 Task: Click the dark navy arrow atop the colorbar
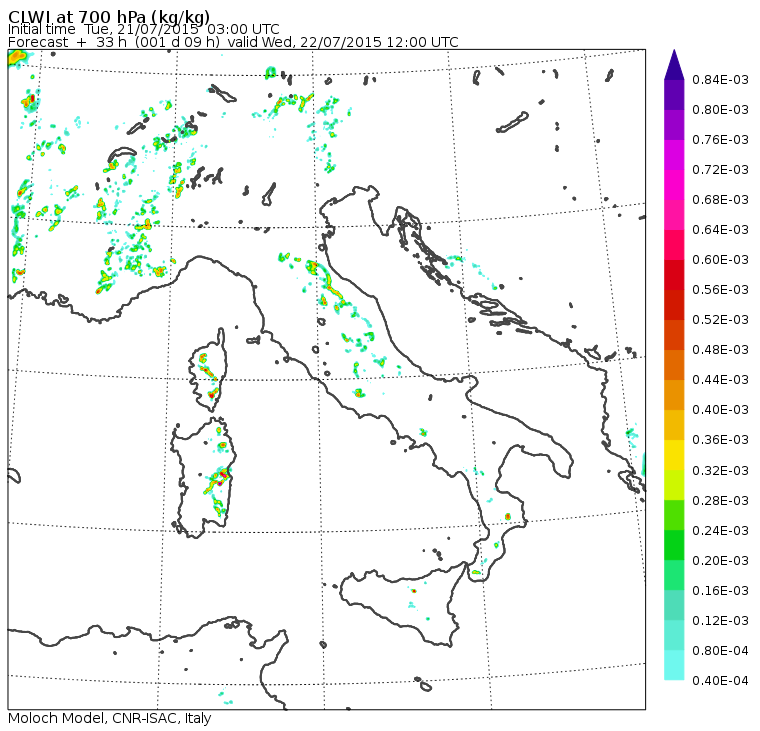pyautogui.click(x=674, y=64)
